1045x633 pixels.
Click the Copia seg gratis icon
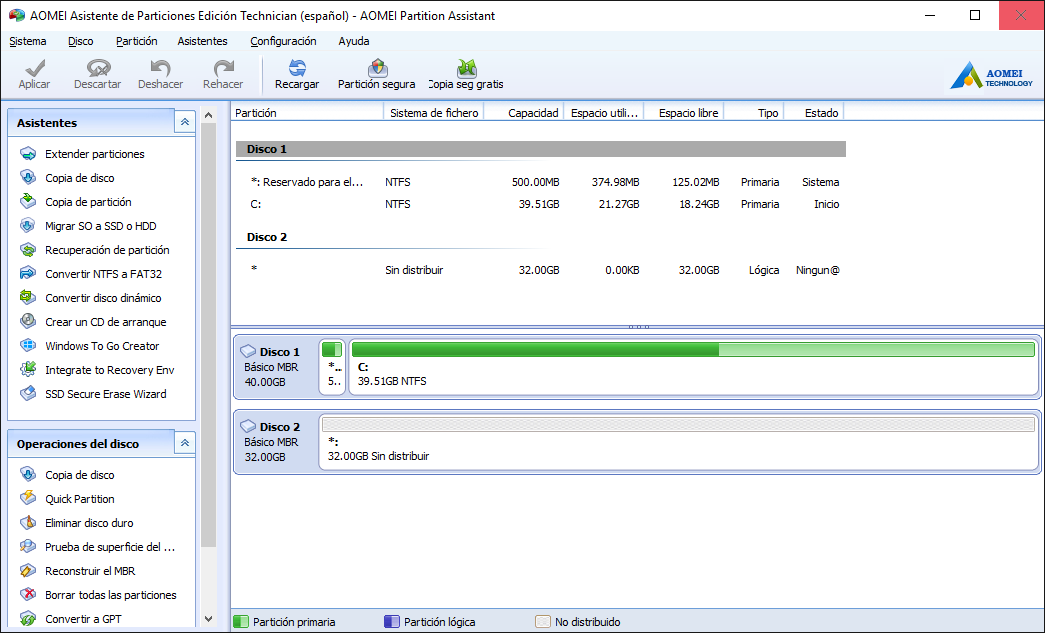point(467,68)
